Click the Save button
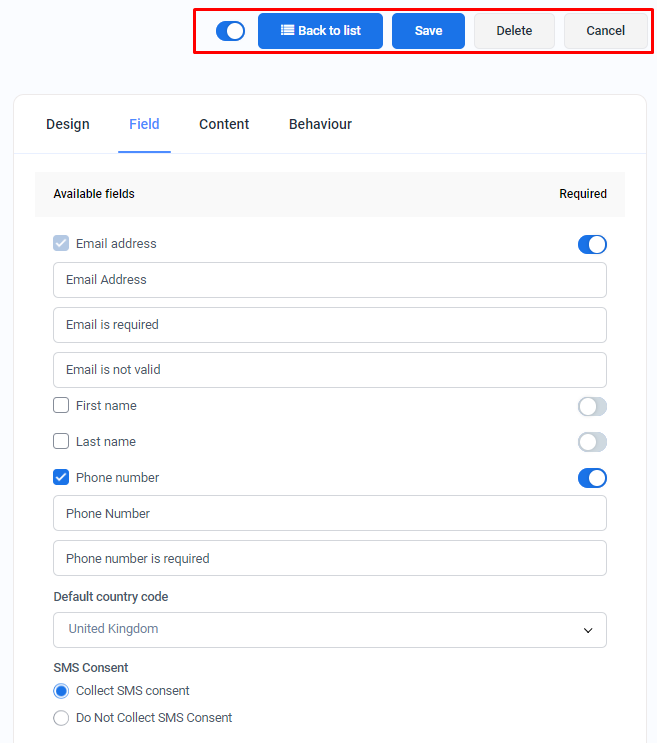The width and height of the screenshot is (657, 743). point(428,31)
